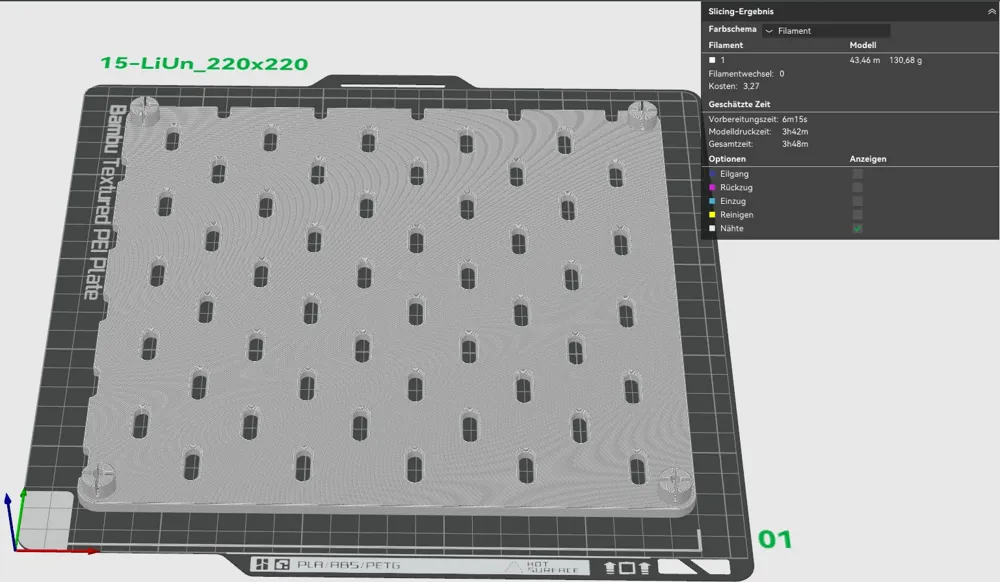
Task: Click the white Nähte color icon
Action: tap(712, 228)
